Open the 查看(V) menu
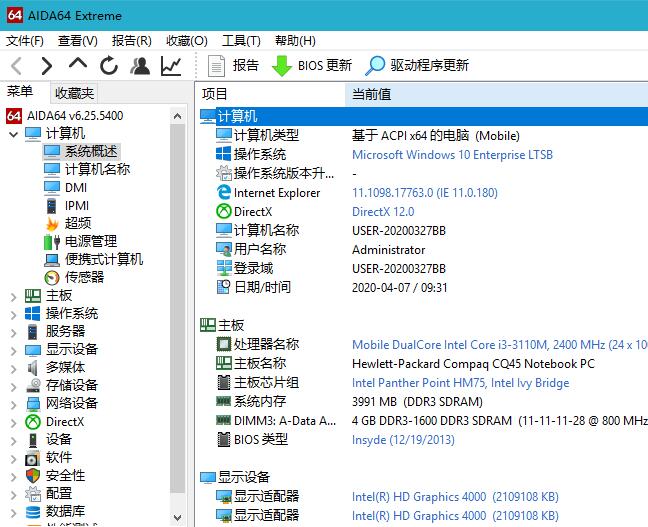This screenshot has height=527, width=648. 78,41
